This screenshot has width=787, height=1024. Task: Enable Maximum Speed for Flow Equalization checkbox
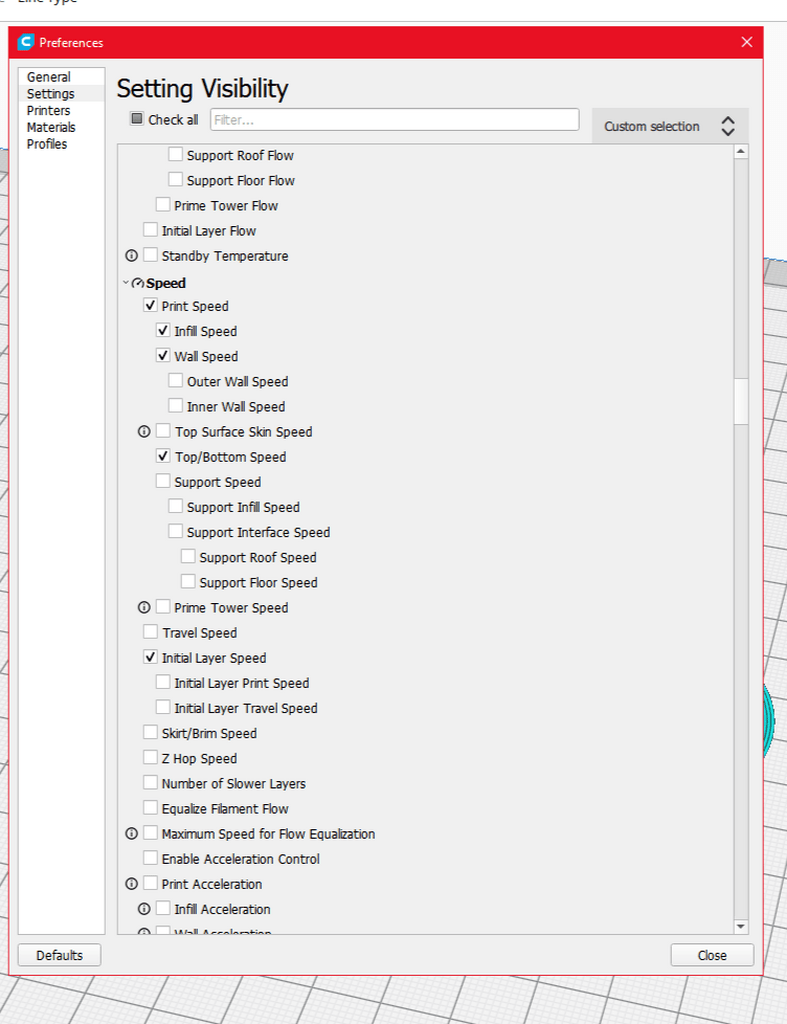[150, 833]
